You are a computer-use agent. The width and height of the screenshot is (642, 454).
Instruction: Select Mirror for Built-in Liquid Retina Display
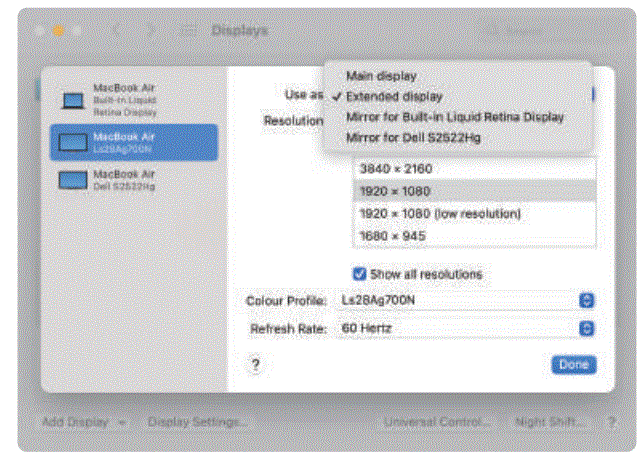pyautogui.click(x=458, y=117)
